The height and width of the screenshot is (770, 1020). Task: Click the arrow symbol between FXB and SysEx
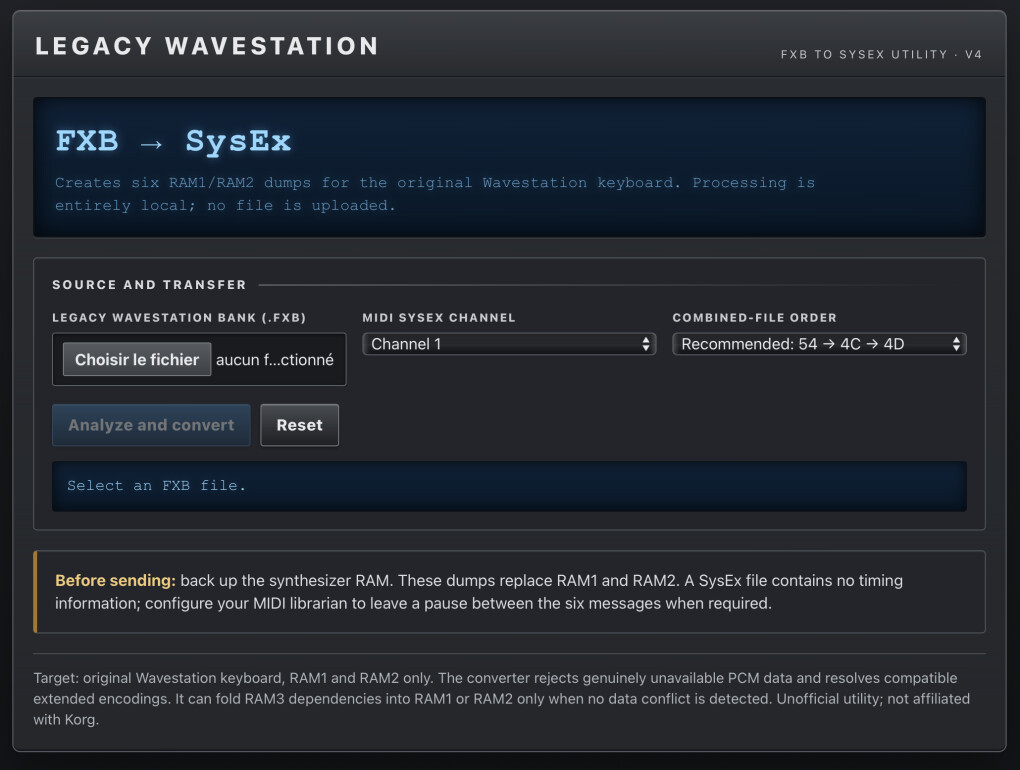pyautogui.click(x=151, y=143)
